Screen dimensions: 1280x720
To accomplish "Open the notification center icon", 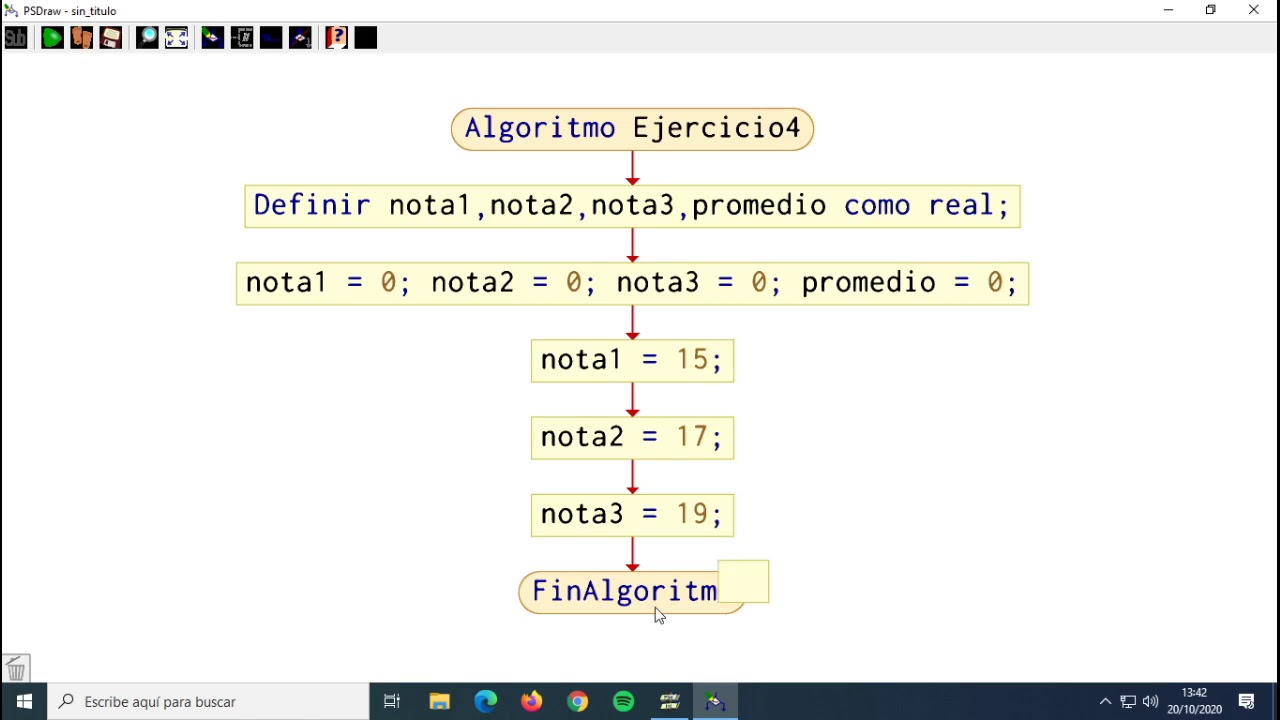I will click(x=1247, y=702).
